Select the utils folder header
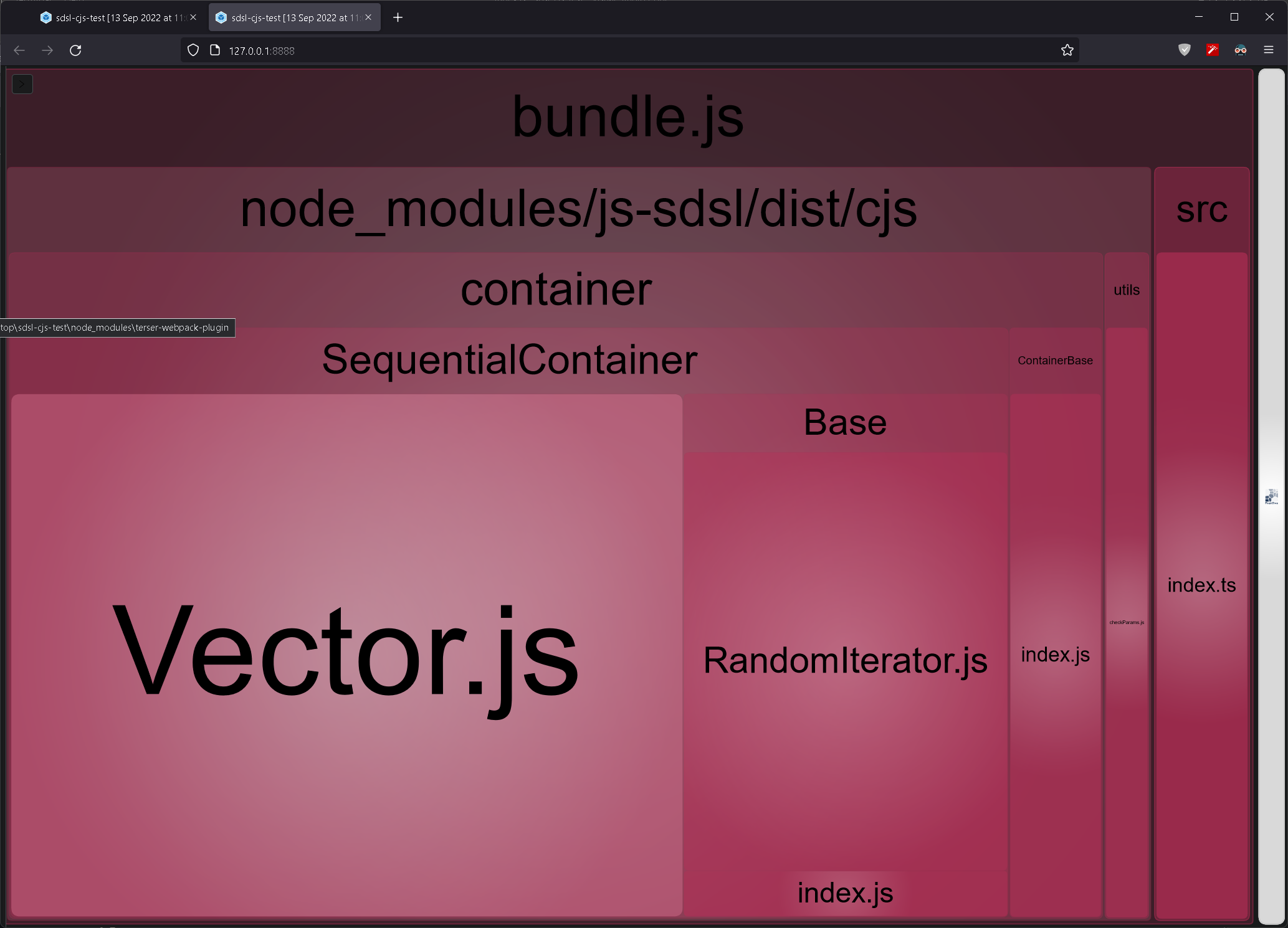1288x928 pixels. [1126, 290]
